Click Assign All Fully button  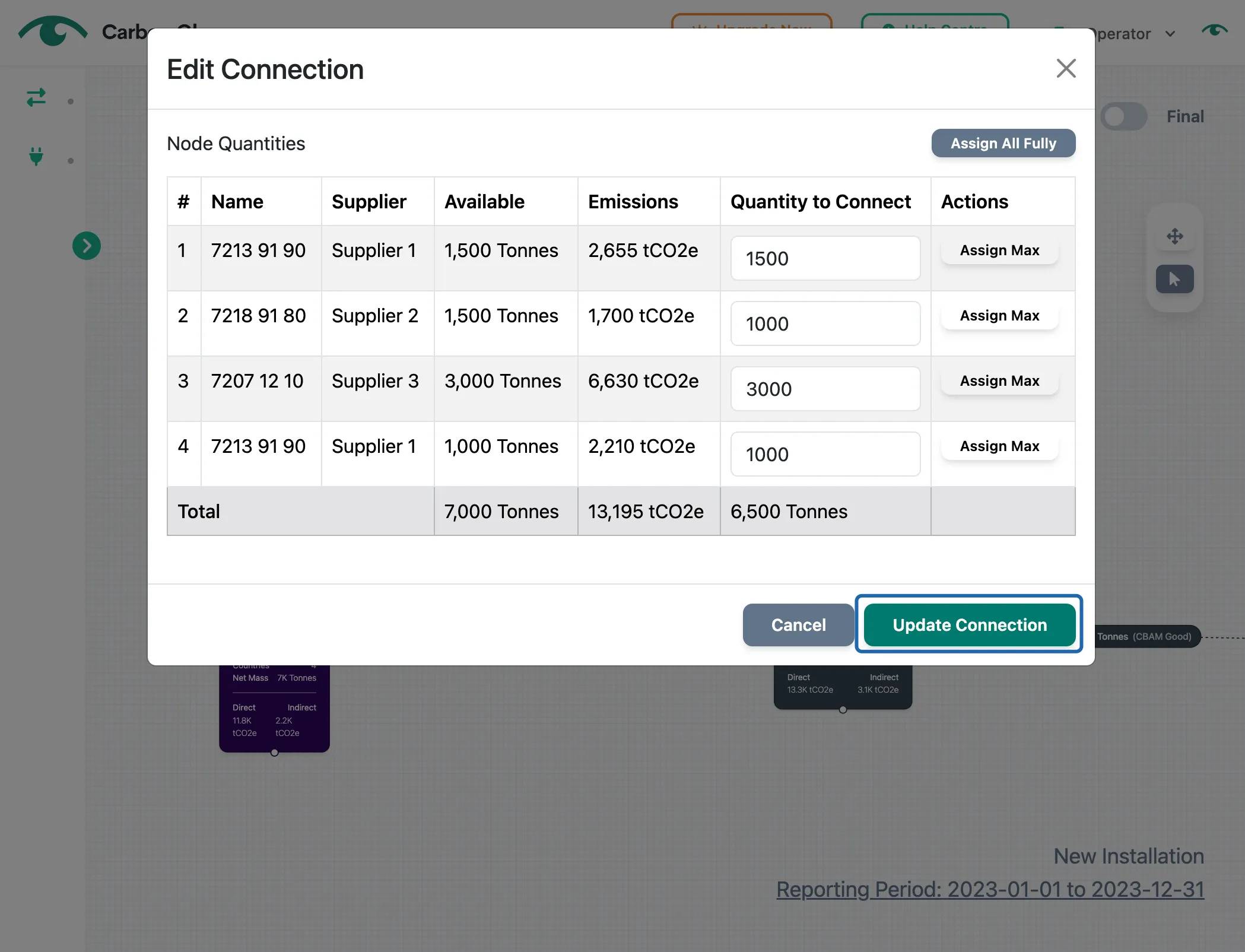pos(1003,144)
